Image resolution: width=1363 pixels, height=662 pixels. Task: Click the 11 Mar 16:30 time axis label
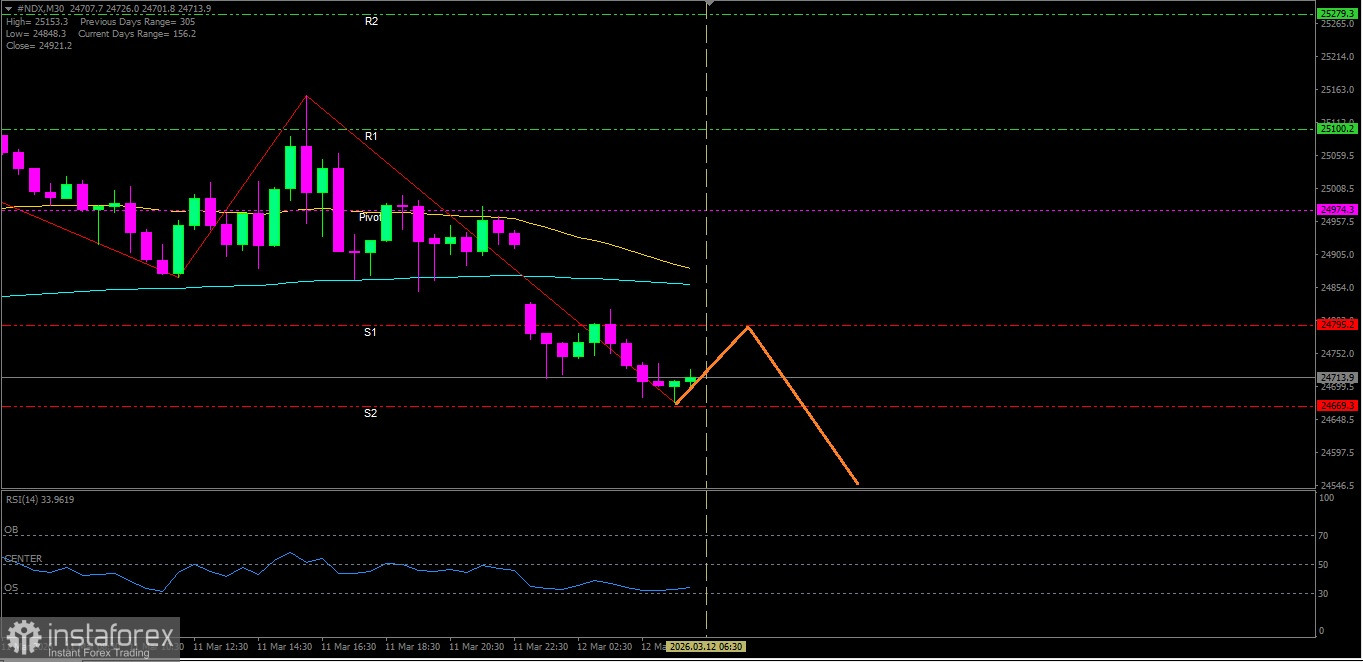349,647
